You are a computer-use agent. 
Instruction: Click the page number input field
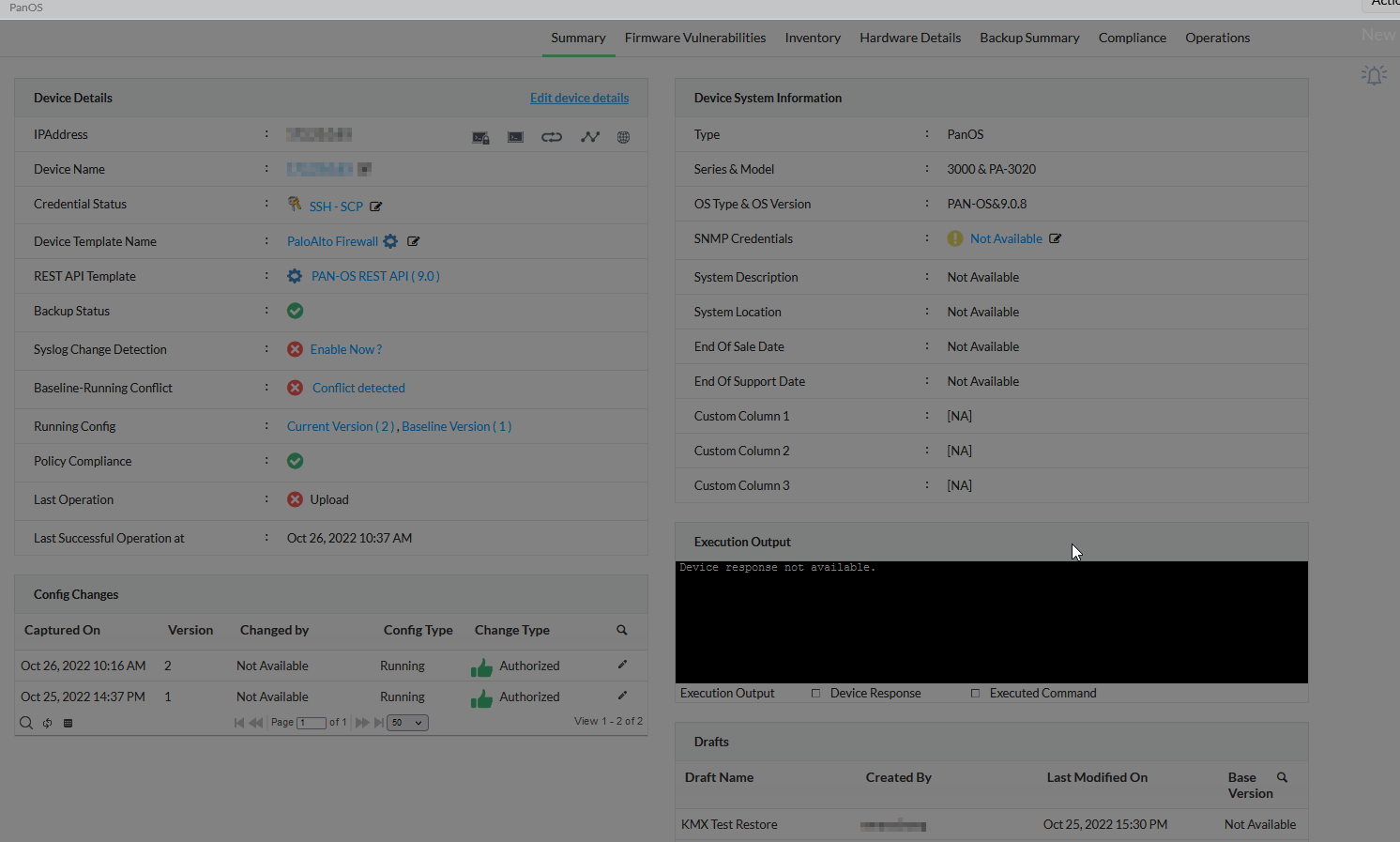[x=312, y=723]
